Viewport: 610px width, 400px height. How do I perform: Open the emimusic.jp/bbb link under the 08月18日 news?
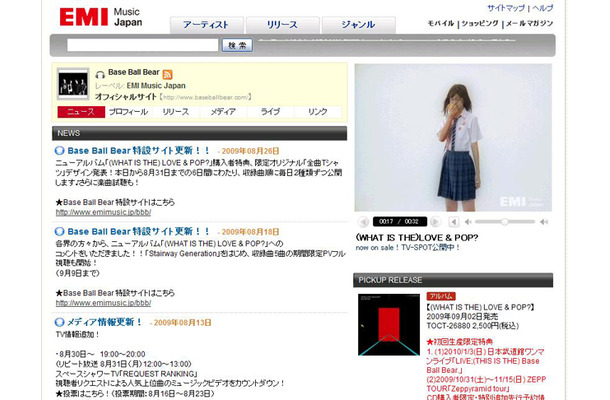[103, 303]
